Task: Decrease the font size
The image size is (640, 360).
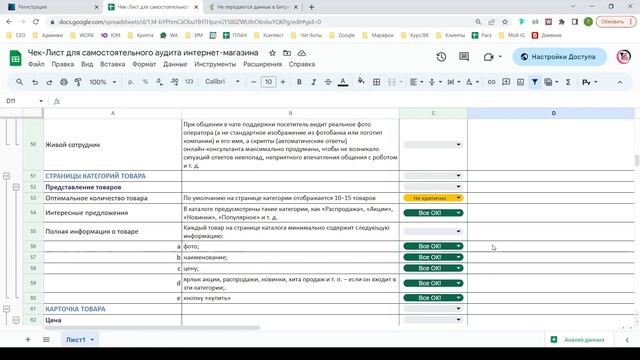Action: click(253, 82)
